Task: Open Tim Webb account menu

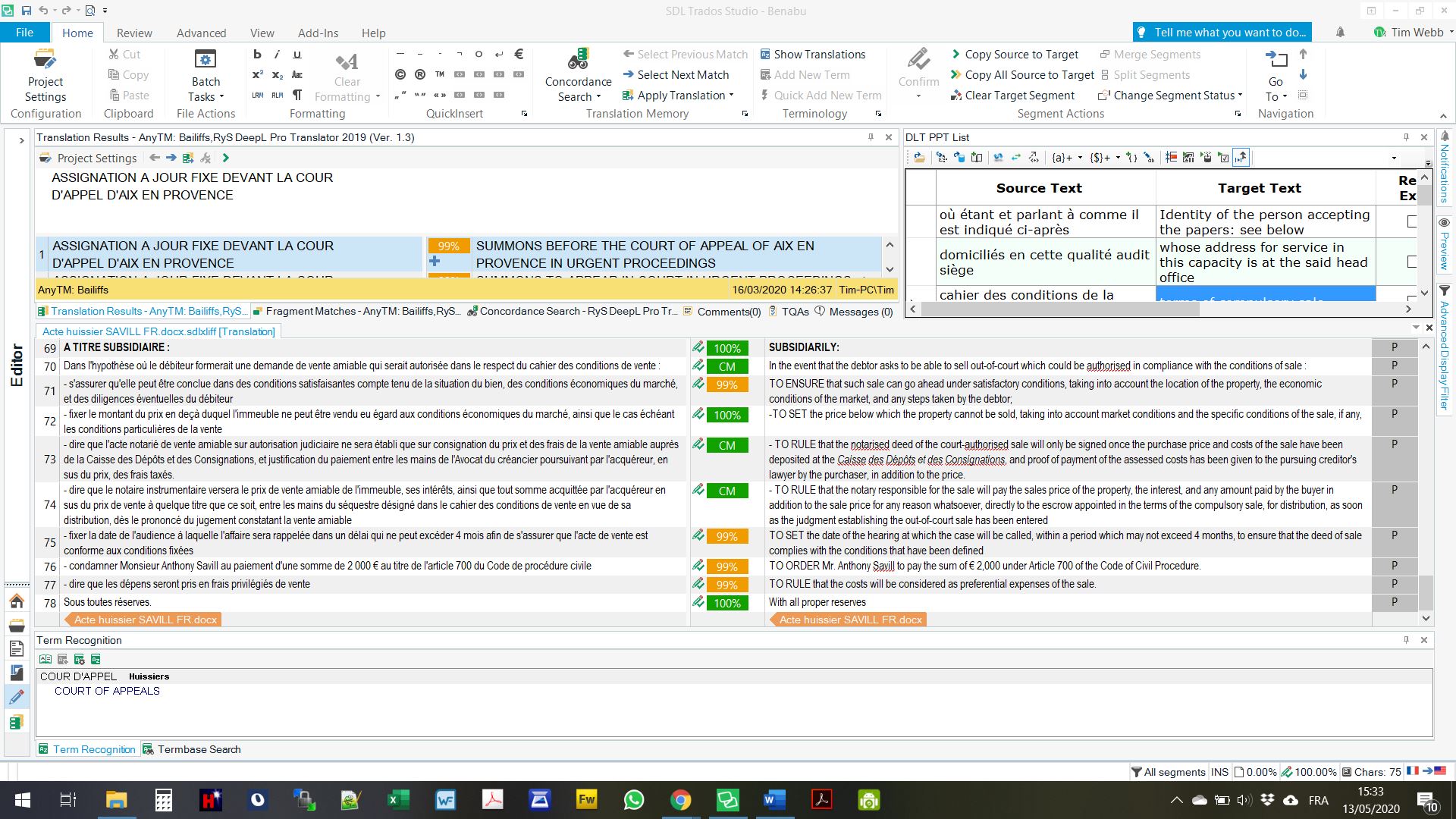Action: pyautogui.click(x=1413, y=32)
